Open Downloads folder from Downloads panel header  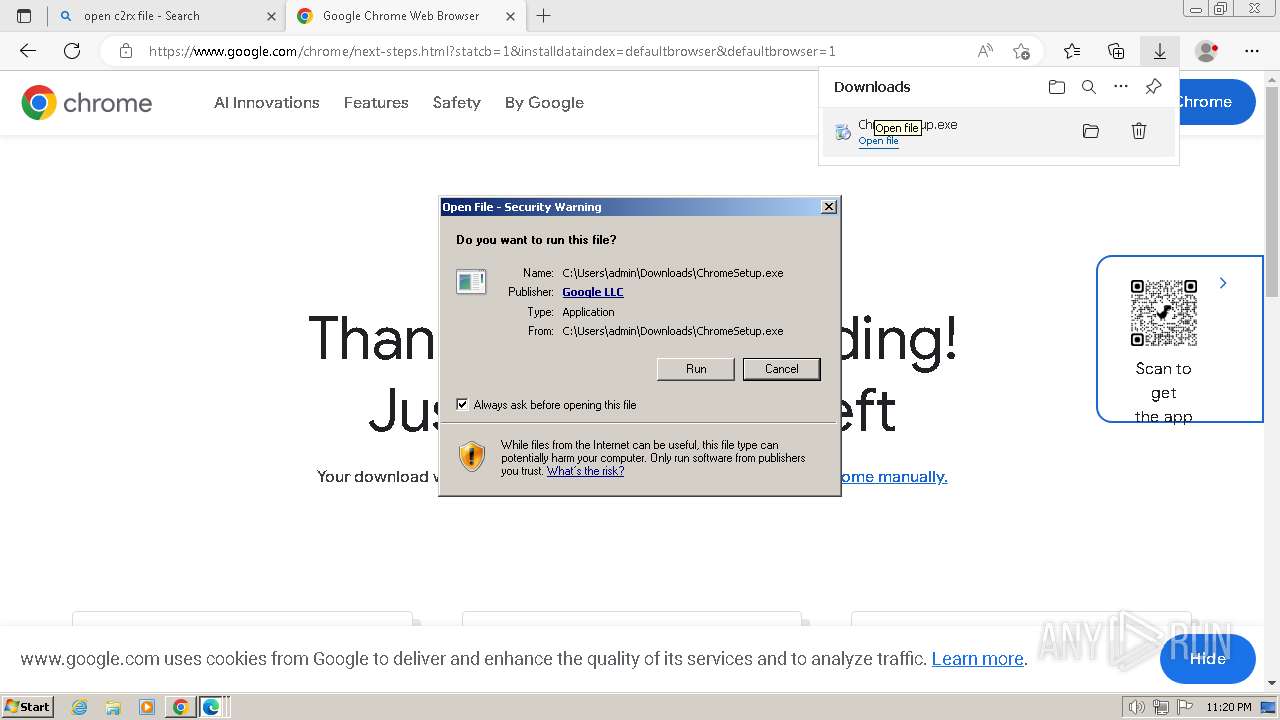[1057, 87]
